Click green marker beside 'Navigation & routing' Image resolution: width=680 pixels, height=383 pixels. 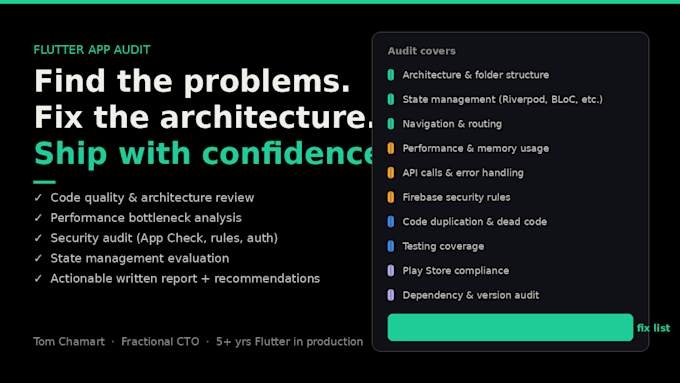coord(391,124)
